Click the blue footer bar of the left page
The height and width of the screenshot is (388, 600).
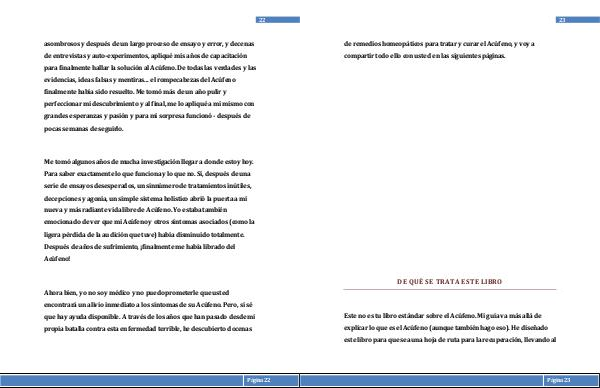(149, 380)
